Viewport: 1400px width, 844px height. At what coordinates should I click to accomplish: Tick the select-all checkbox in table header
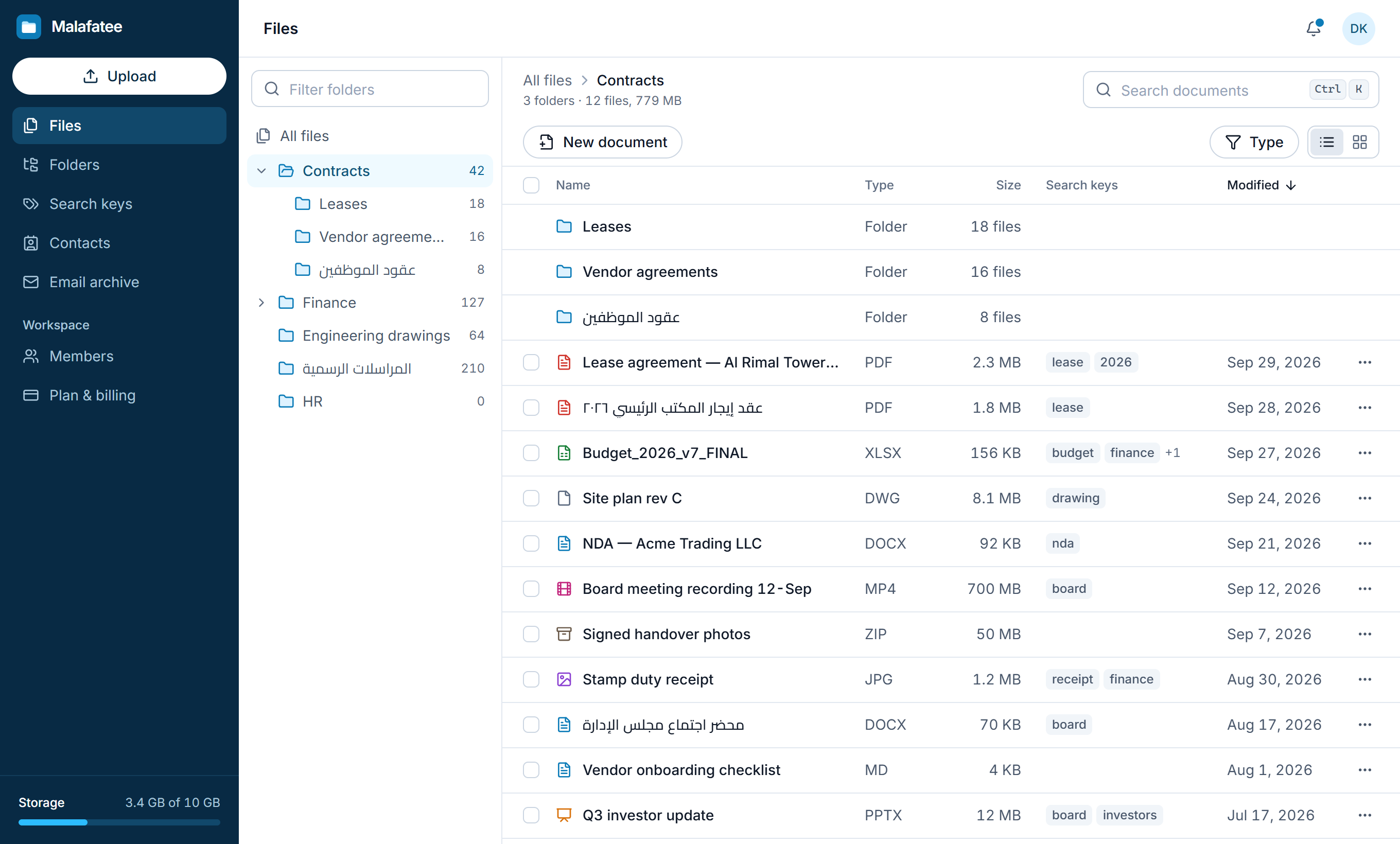pyautogui.click(x=531, y=185)
